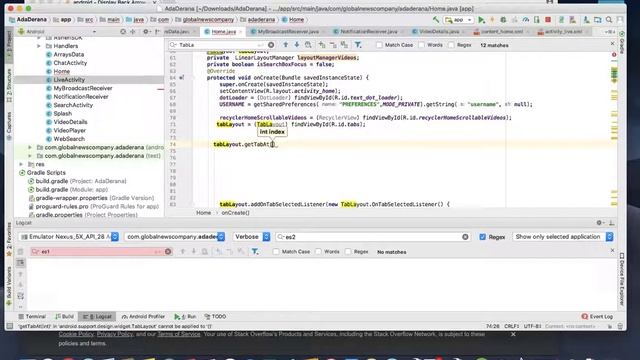Open the Logcat panel settings gear
Viewport: 640px width, 360px height.
pos(599,223)
